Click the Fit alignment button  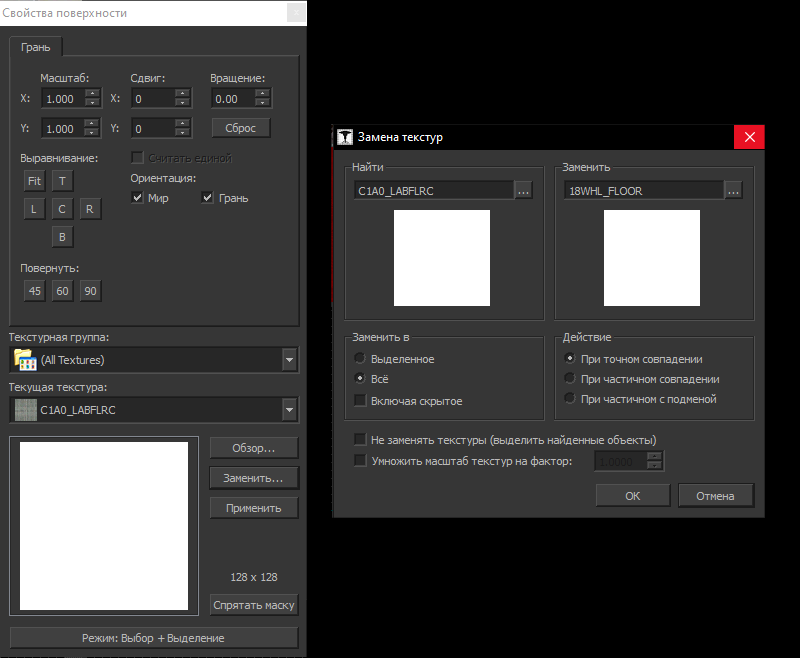pyautogui.click(x=34, y=181)
